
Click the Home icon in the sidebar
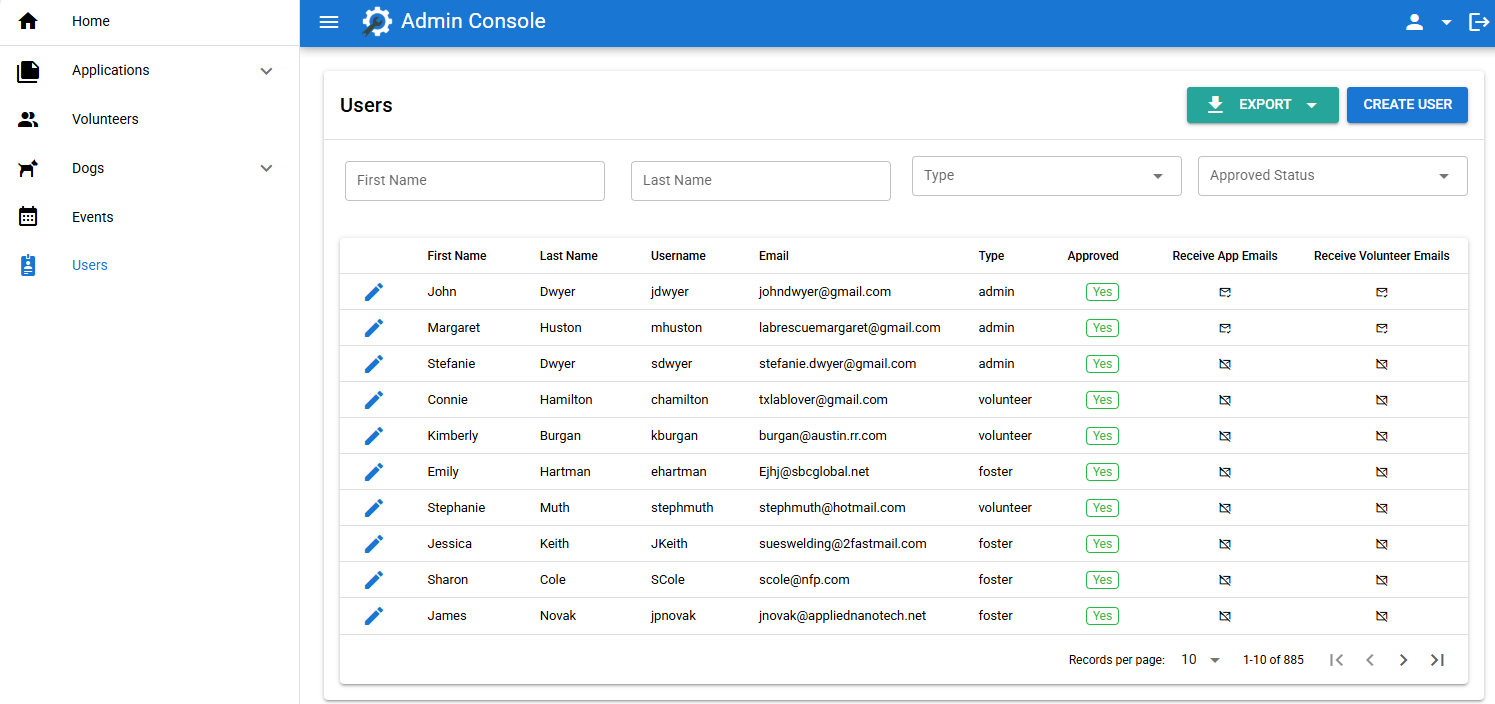(x=28, y=20)
